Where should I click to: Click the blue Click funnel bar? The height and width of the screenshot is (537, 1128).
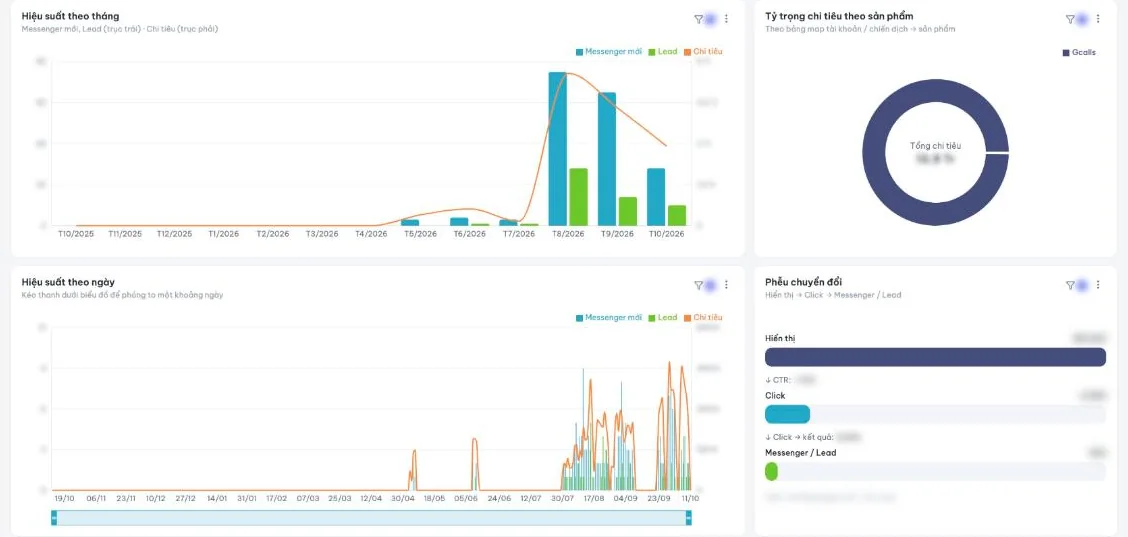click(x=787, y=414)
